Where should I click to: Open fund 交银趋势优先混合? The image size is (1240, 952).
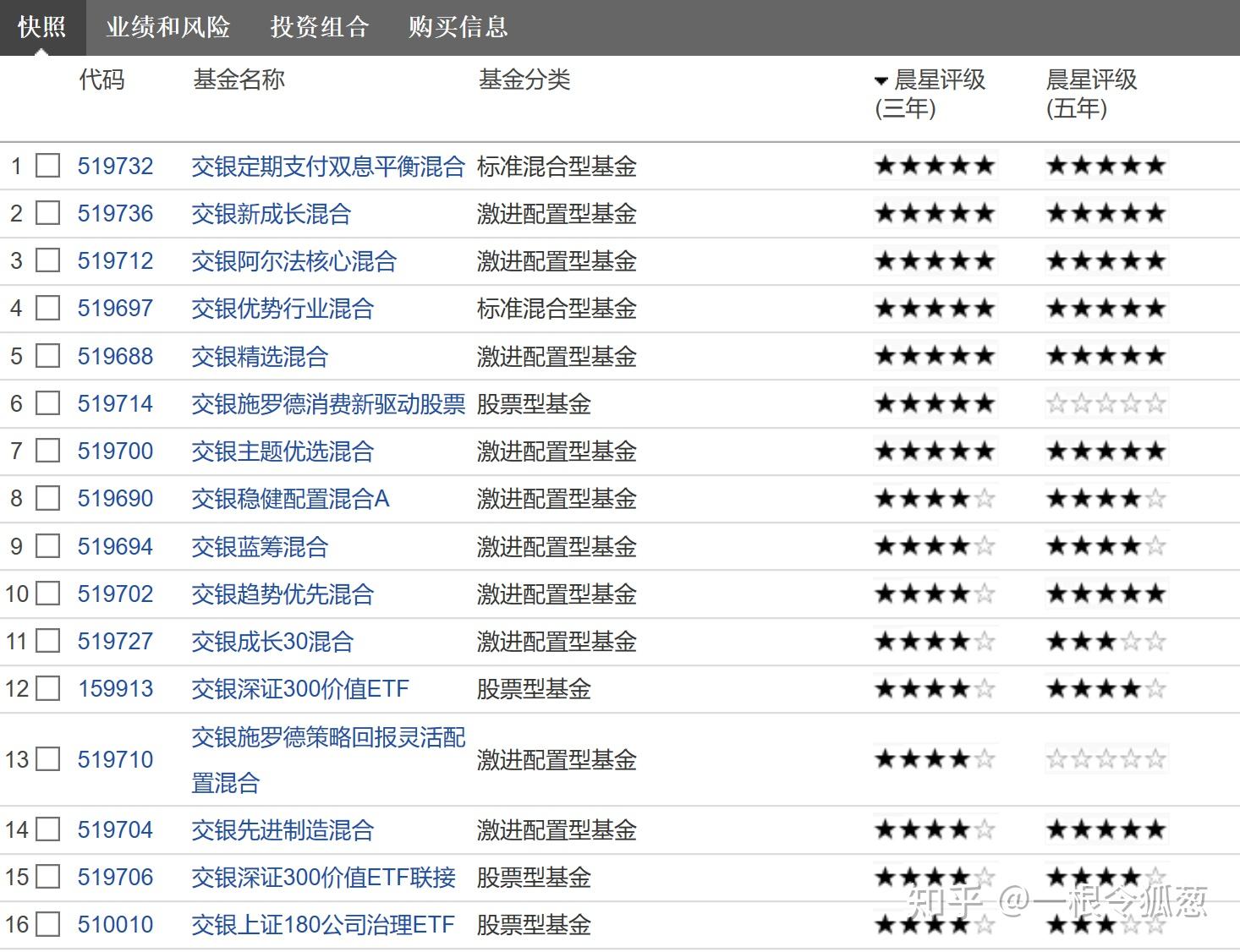click(283, 594)
